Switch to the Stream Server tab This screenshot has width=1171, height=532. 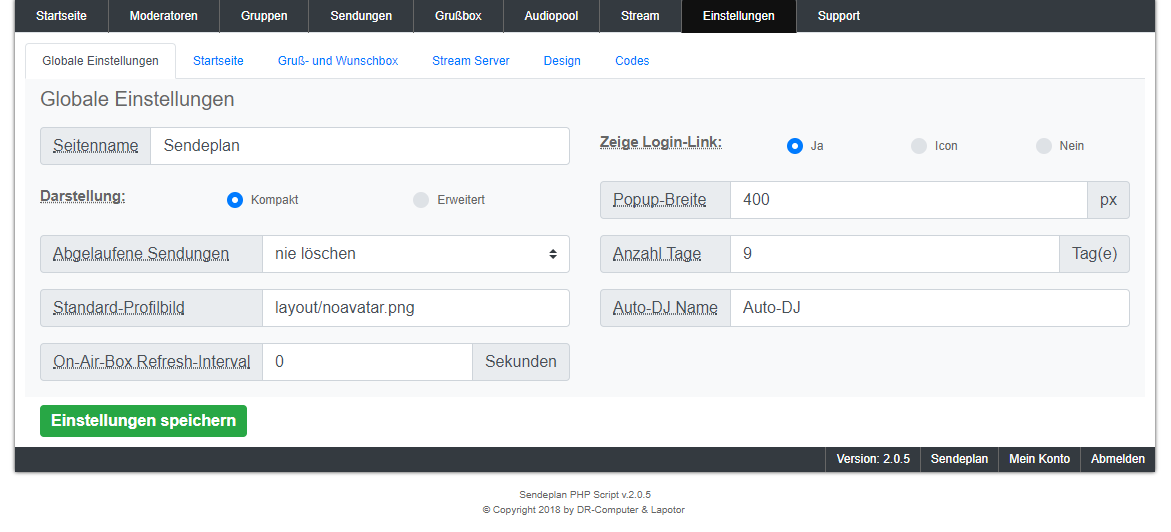point(470,61)
